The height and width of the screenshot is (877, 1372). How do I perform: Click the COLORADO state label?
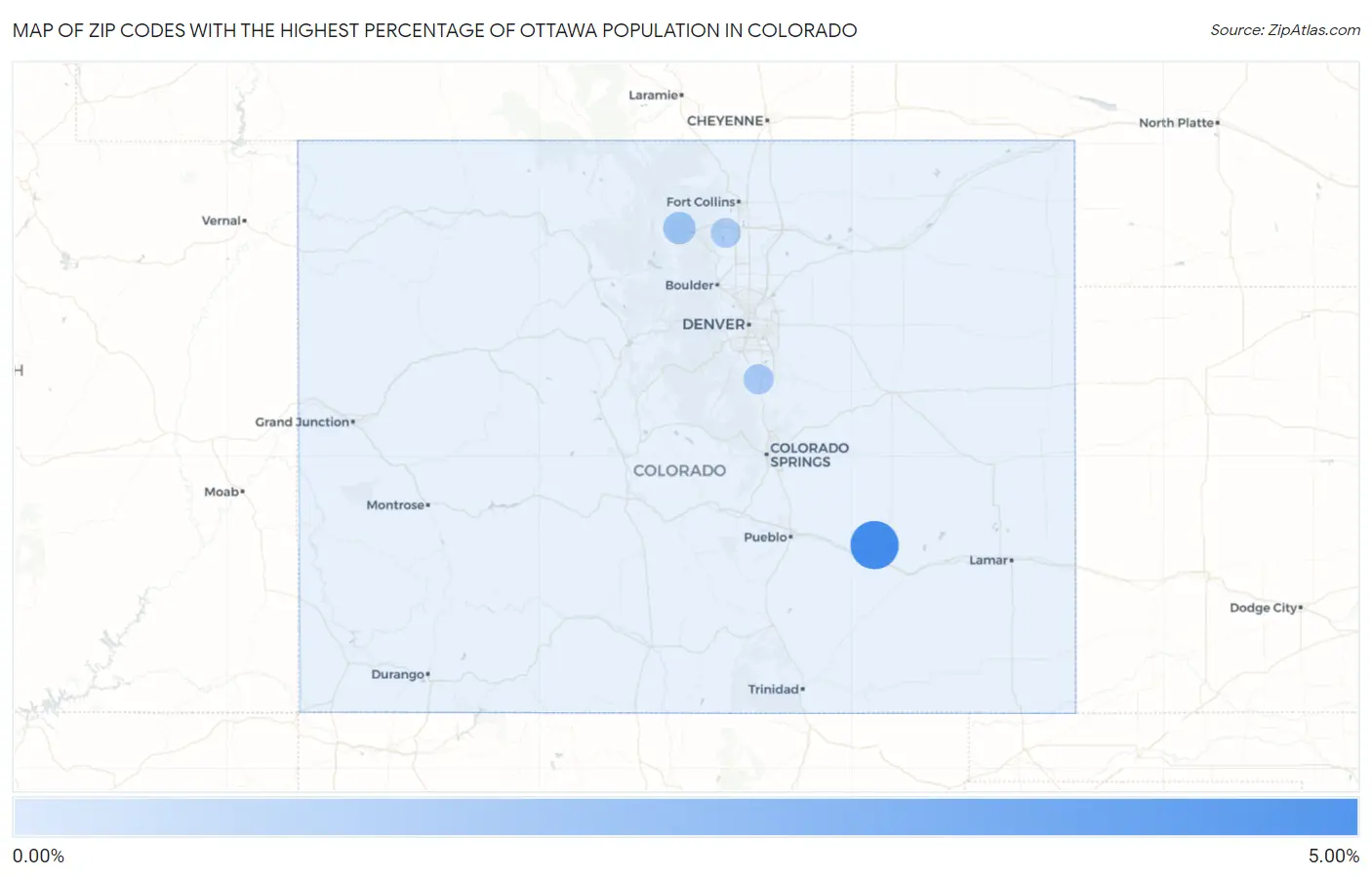coord(679,470)
